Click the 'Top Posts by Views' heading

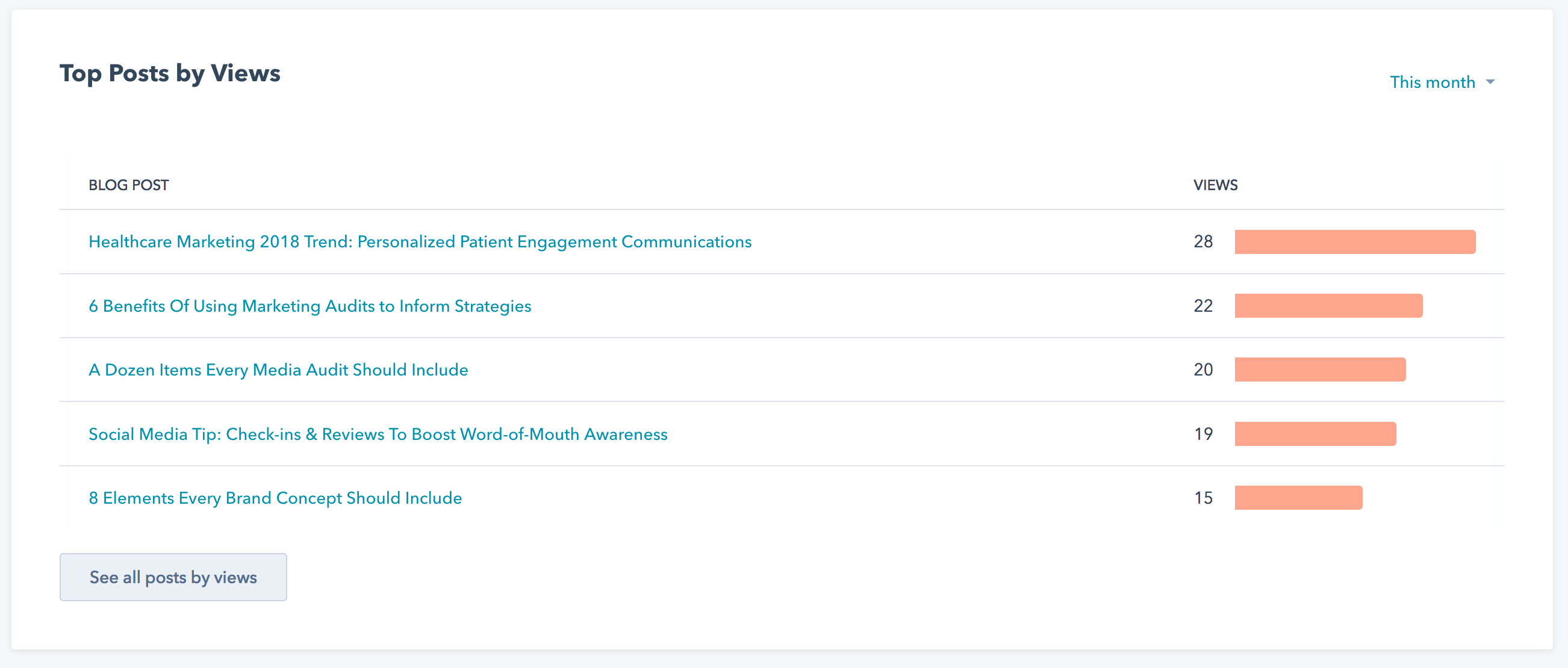pyautogui.click(x=170, y=73)
